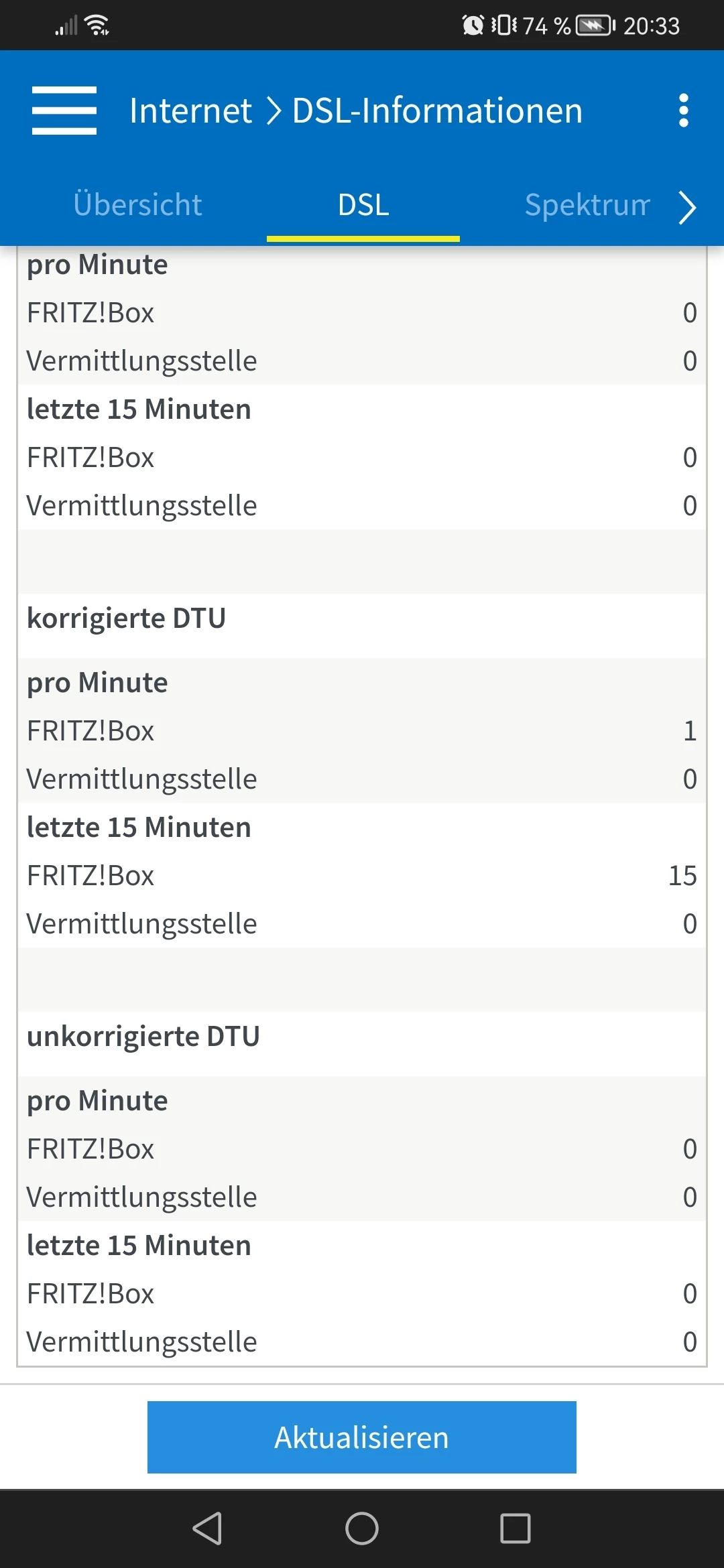This screenshot has height=1568, width=724.
Task: Click the Internet breadcrumb link
Action: tap(190, 111)
